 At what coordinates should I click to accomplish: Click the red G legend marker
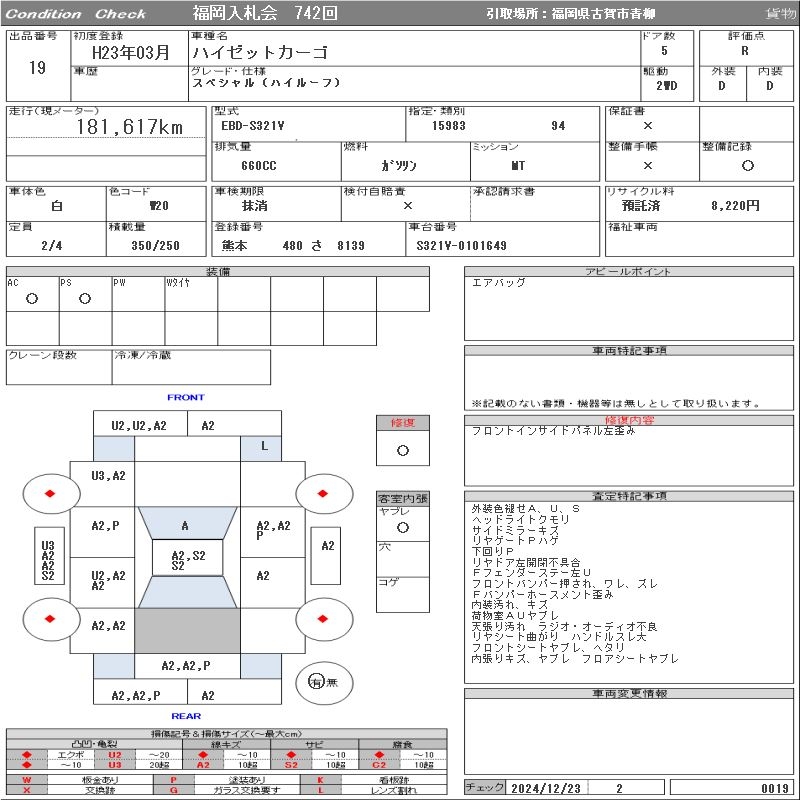[173, 790]
